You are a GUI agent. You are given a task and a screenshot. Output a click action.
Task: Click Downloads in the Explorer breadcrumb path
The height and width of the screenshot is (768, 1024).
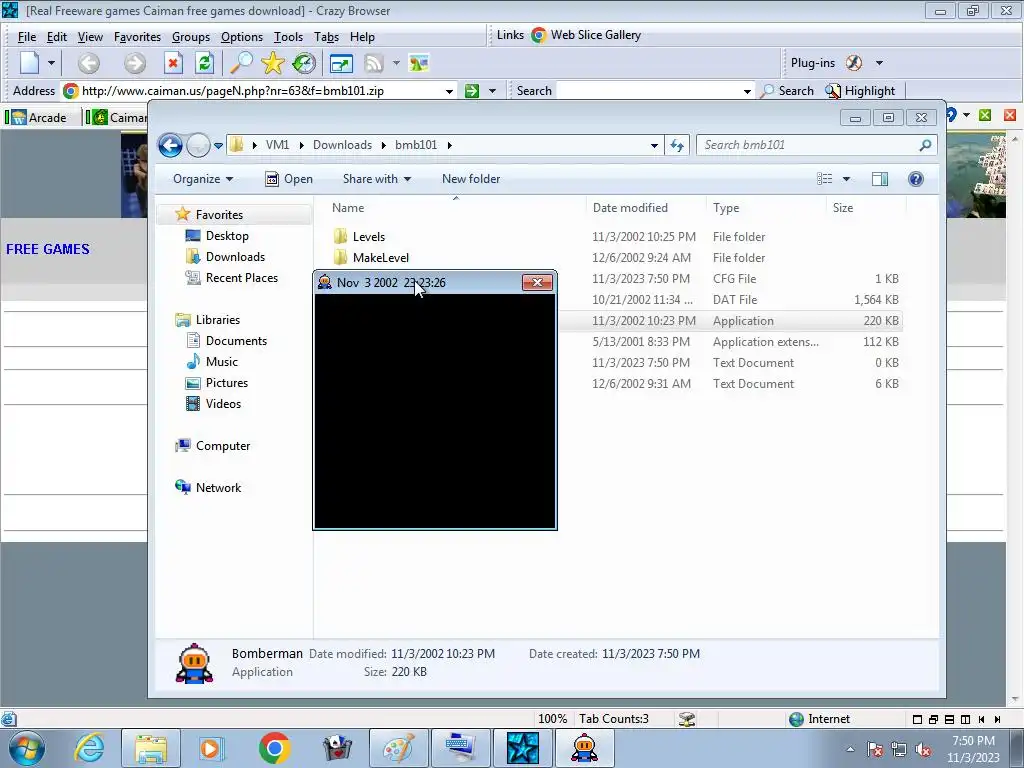click(342, 145)
